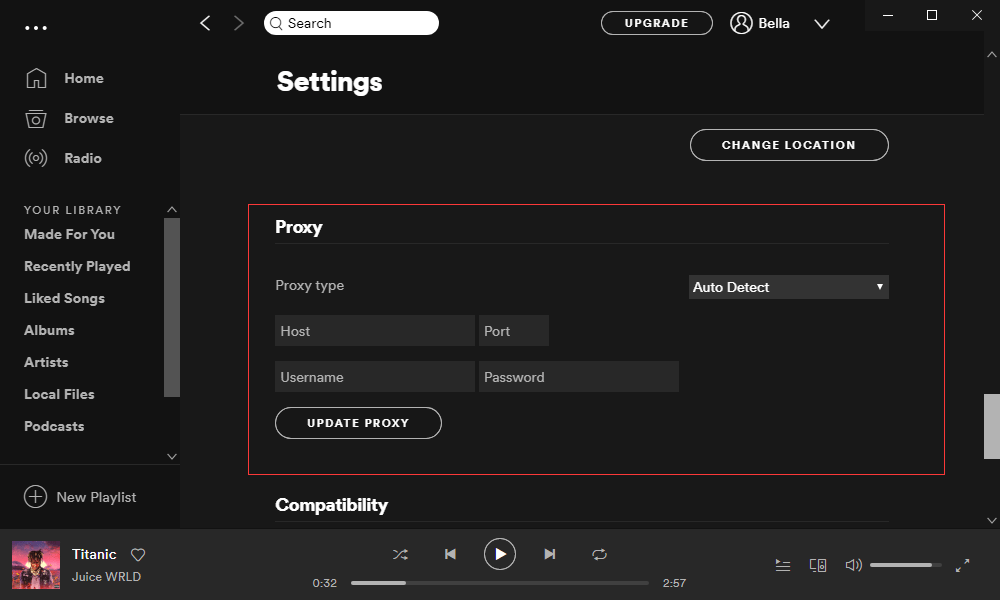Image resolution: width=1000 pixels, height=600 pixels.
Task: Open the Proxy type dropdown
Action: pos(788,286)
